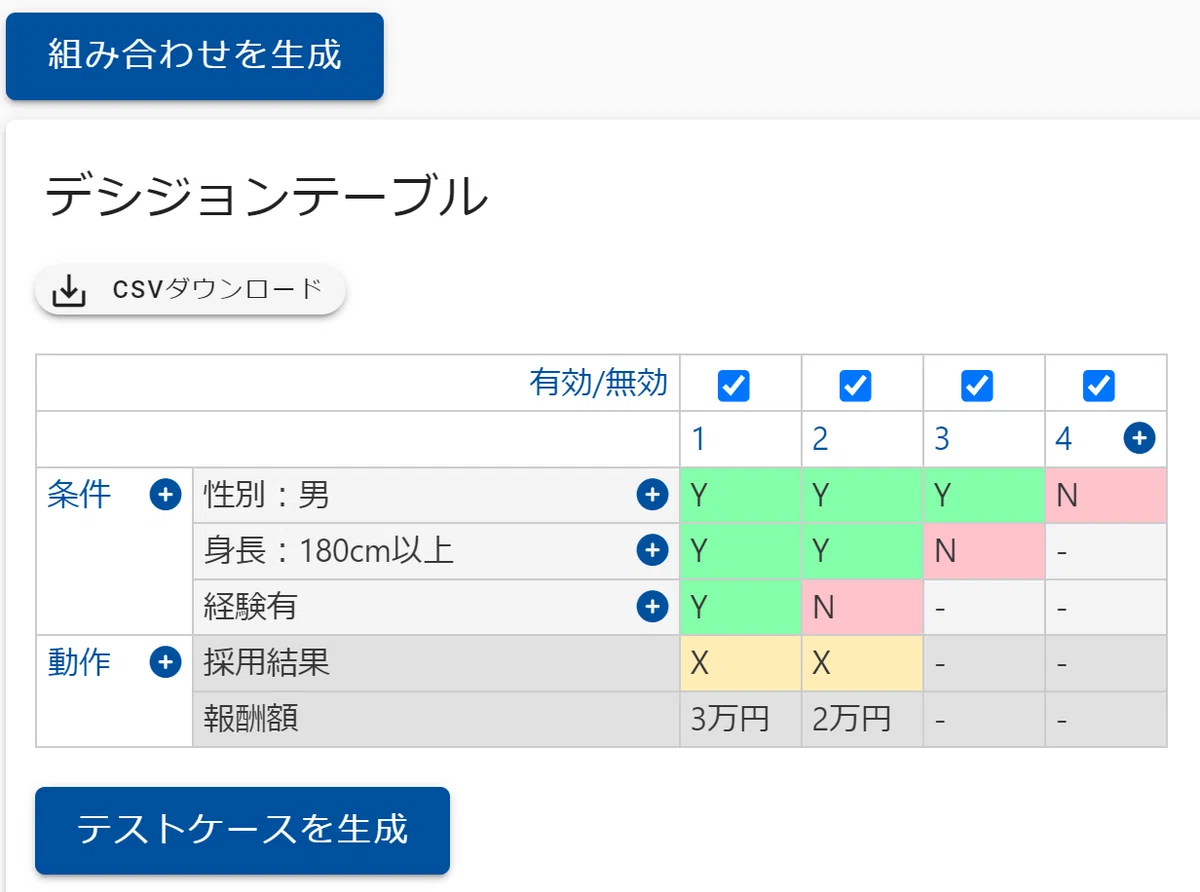The width and height of the screenshot is (1200, 892).
Task: Toggle the column 3 enable checkbox
Action: click(x=977, y=385)
